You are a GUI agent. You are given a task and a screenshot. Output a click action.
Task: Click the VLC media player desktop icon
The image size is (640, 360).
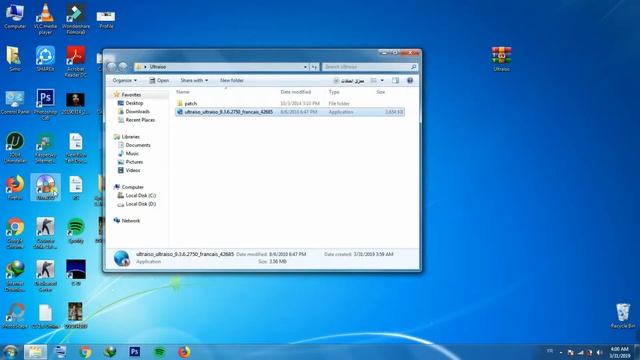45,19
